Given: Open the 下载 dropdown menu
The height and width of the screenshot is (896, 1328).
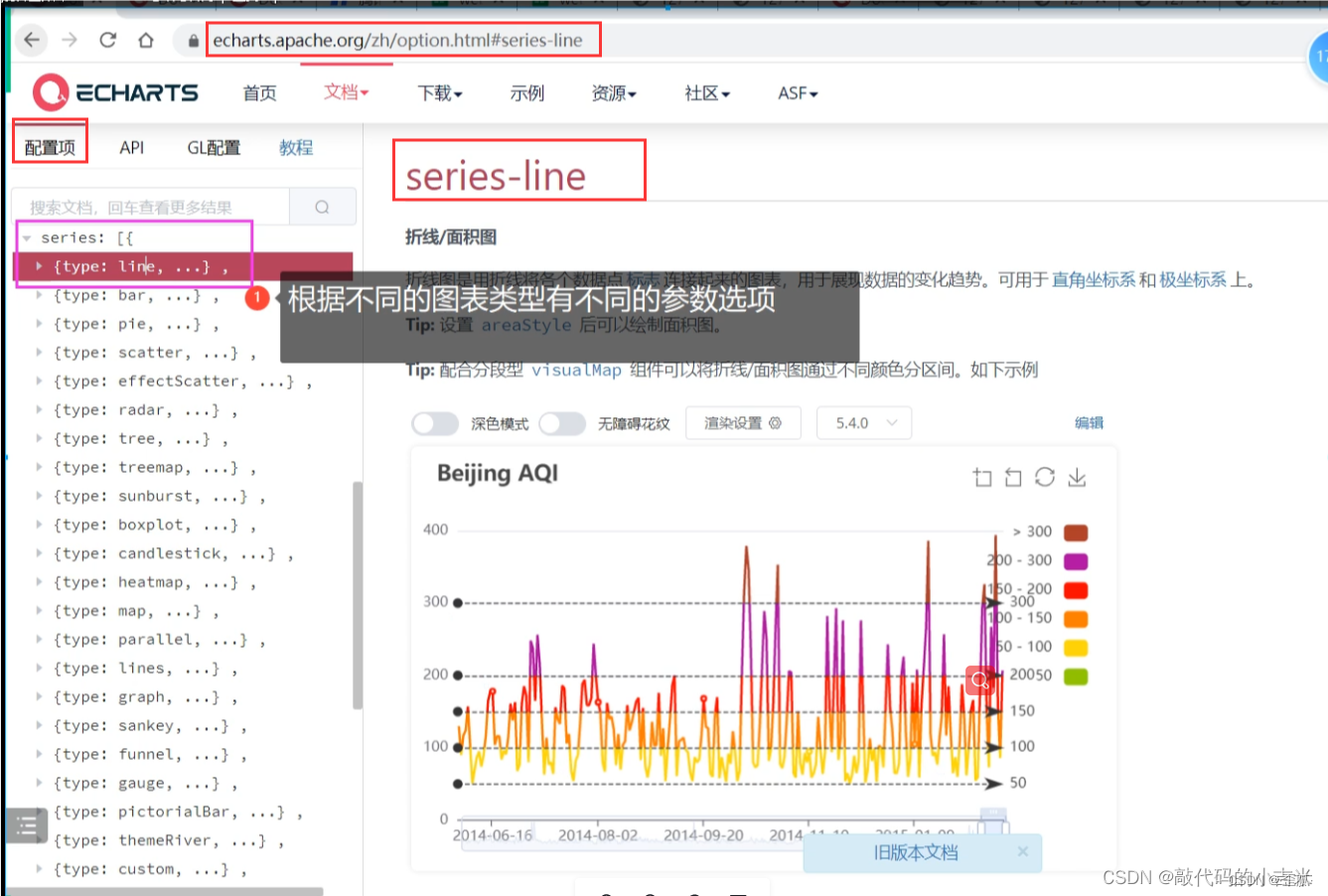Looking at the screenshot, I should pos(440,93).
